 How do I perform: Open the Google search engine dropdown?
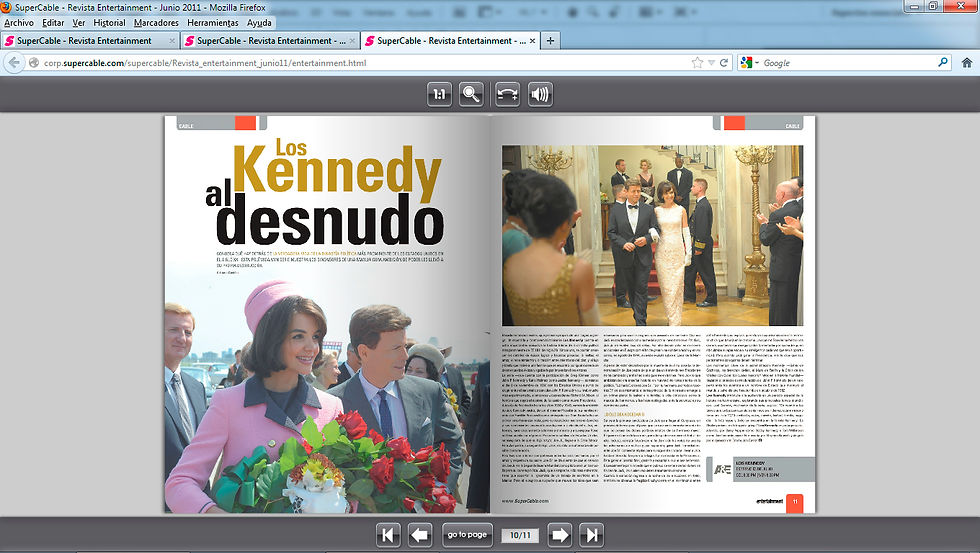tap(749, 62)
